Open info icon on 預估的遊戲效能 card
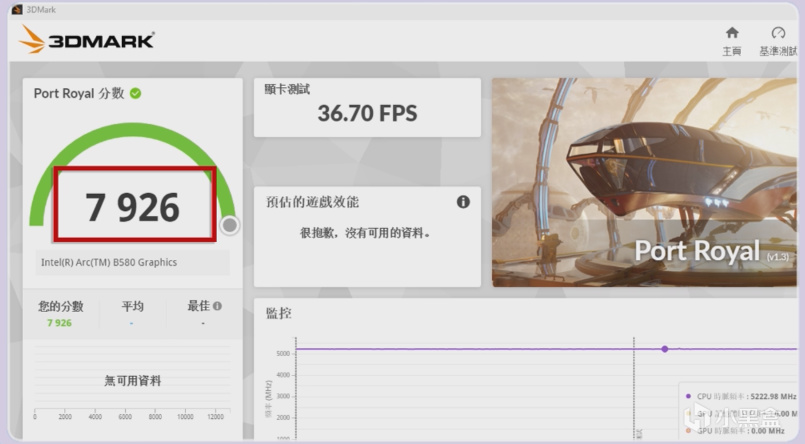This screenshot has width=805, height=444. coord(463,202)
